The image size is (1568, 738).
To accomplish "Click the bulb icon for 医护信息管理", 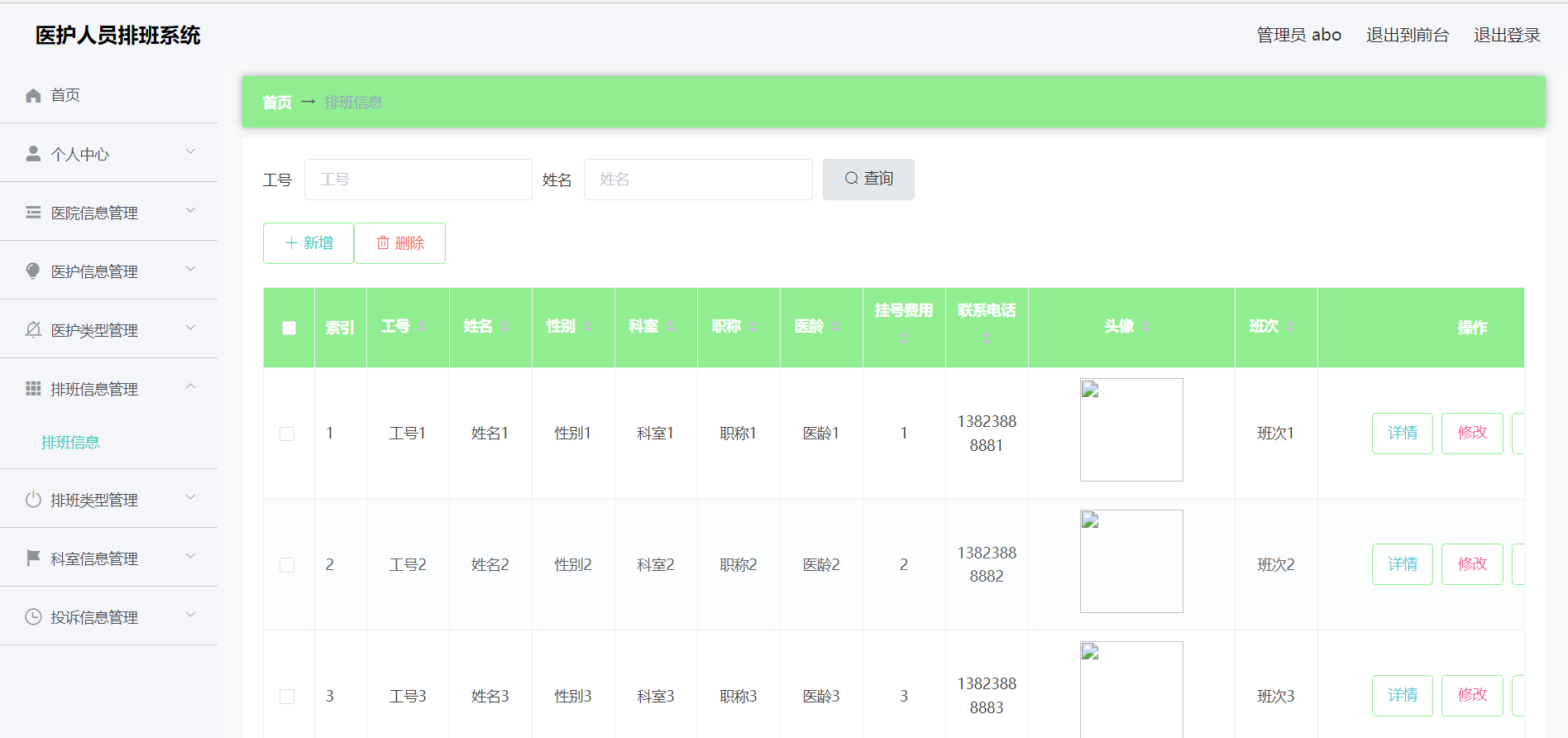I will pyautogui.click(x=33, y=271).
